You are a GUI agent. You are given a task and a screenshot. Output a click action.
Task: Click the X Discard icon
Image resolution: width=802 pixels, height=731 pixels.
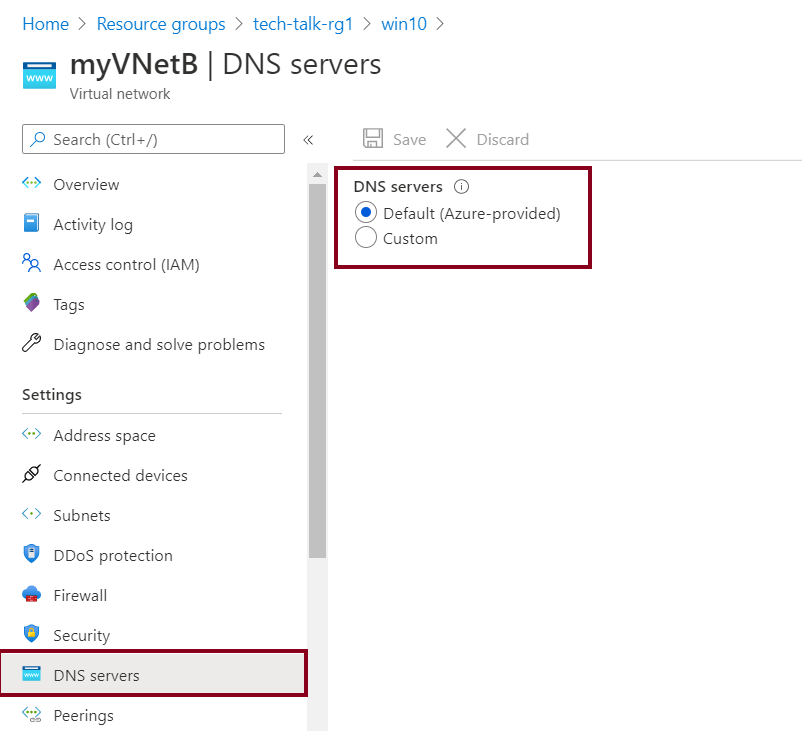(x=456, y=139)
